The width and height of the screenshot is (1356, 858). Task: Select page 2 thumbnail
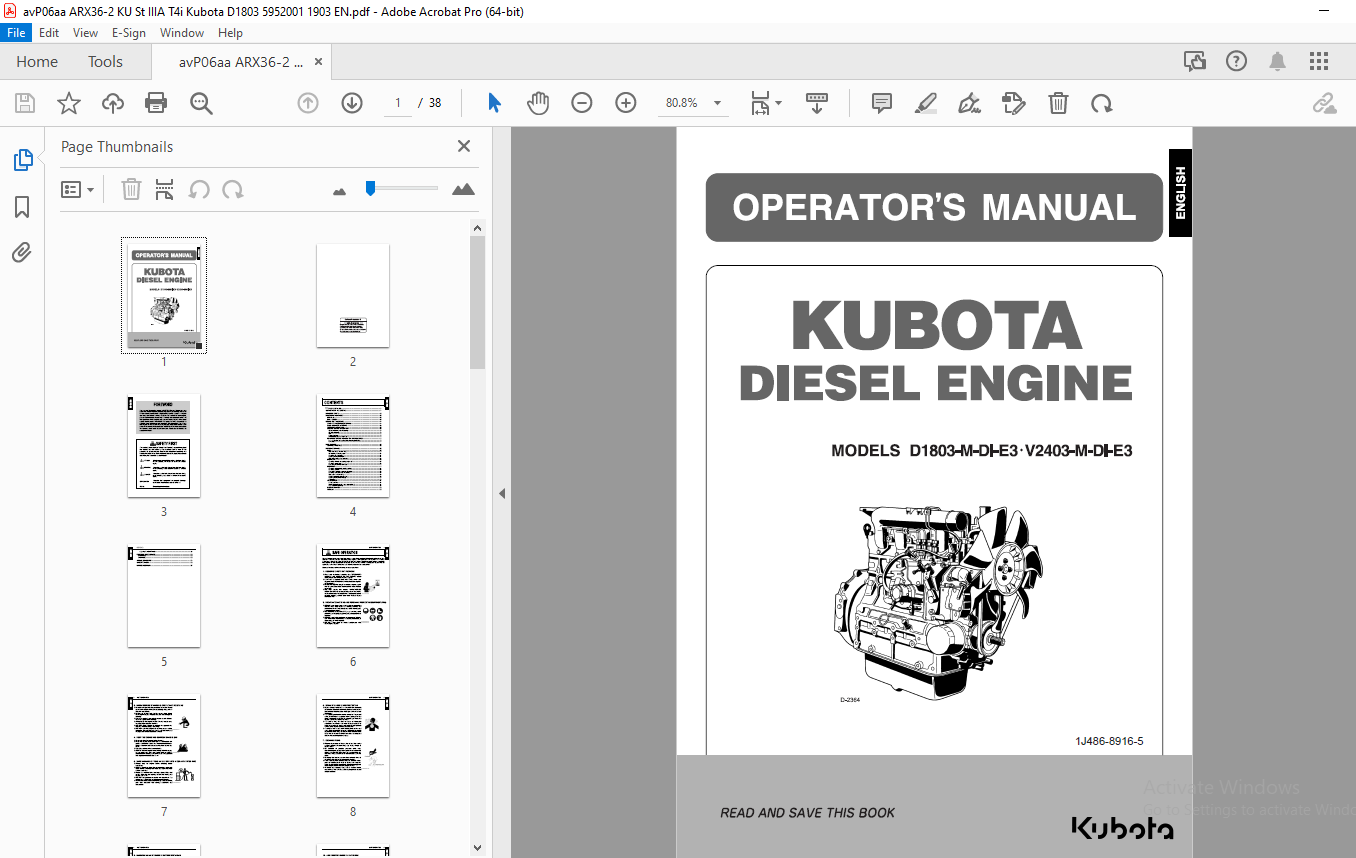(353, 295)
